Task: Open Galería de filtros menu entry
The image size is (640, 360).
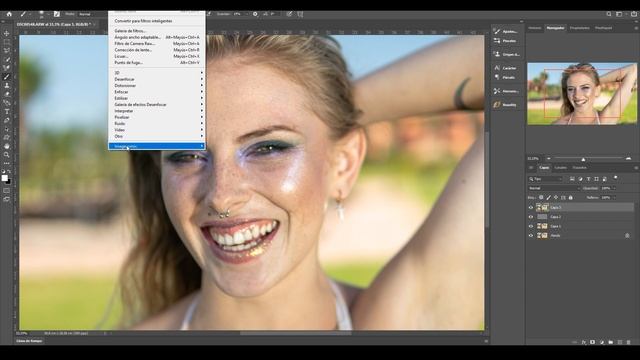Action: pos(157,31)
